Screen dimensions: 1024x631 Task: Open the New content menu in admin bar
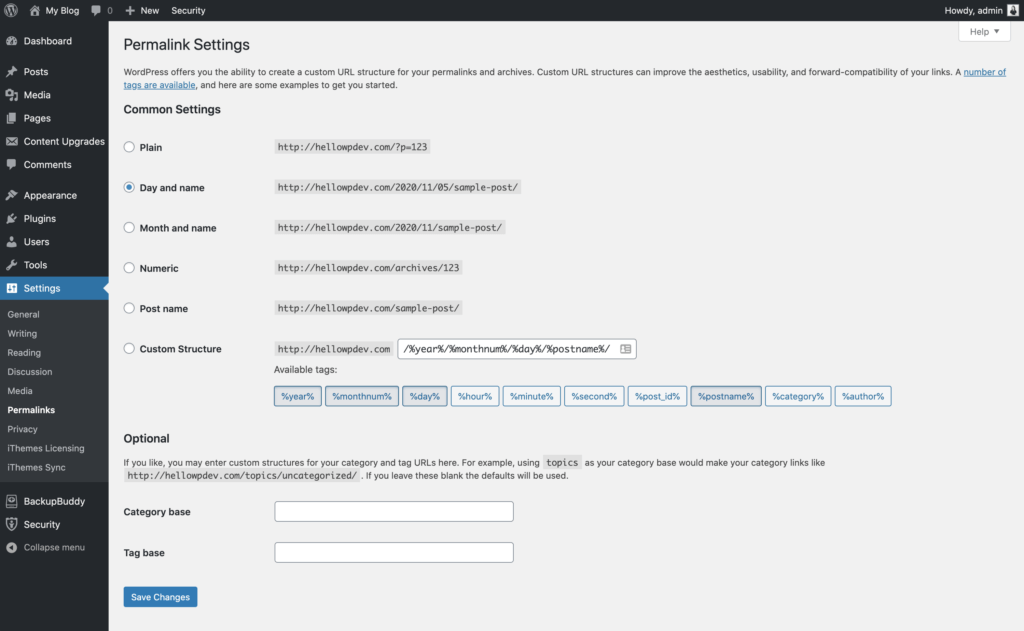(142, 10)
